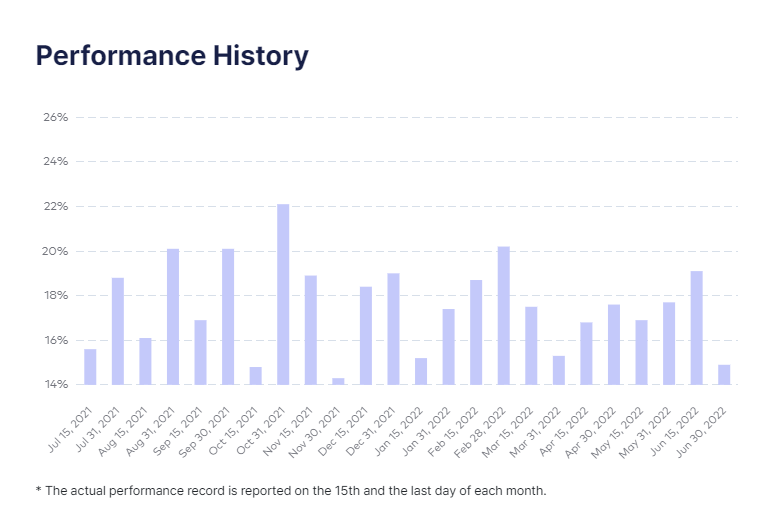Screen dimensions: 776x518
Task: Click the Nov 30, 2021 shortest bar
Action: coord(338,381)
